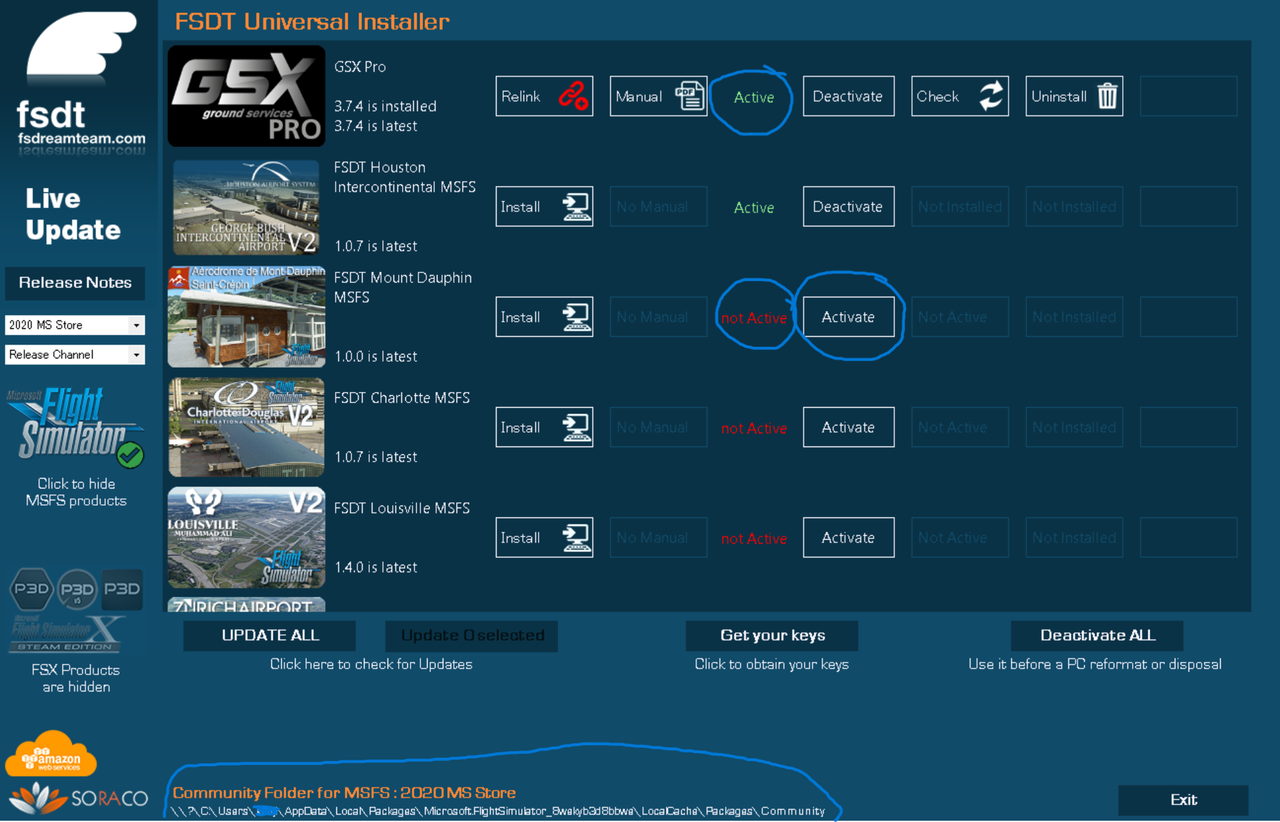Click the Active status for Houston

pos(754,207)
